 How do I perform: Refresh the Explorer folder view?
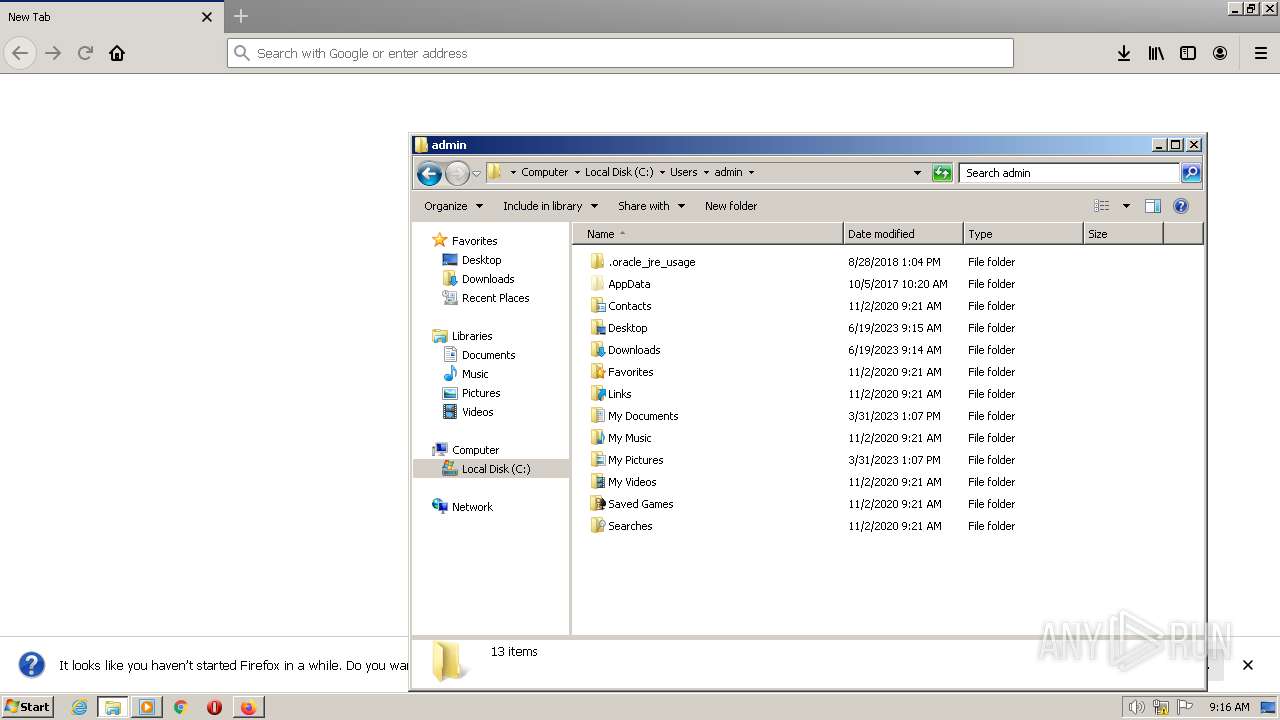click(x=942, y=173)
